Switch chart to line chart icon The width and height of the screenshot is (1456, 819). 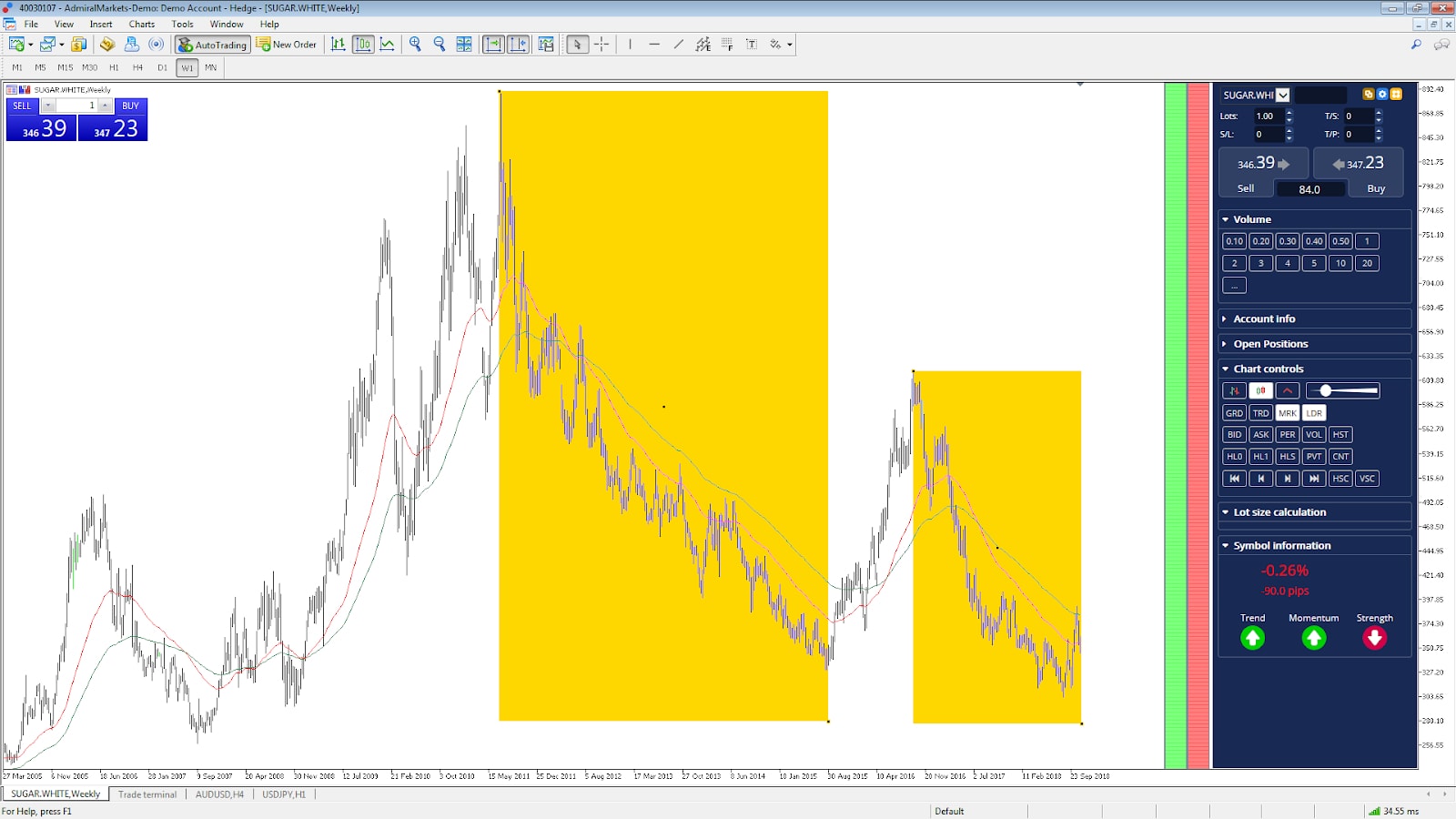coord(388,44)
